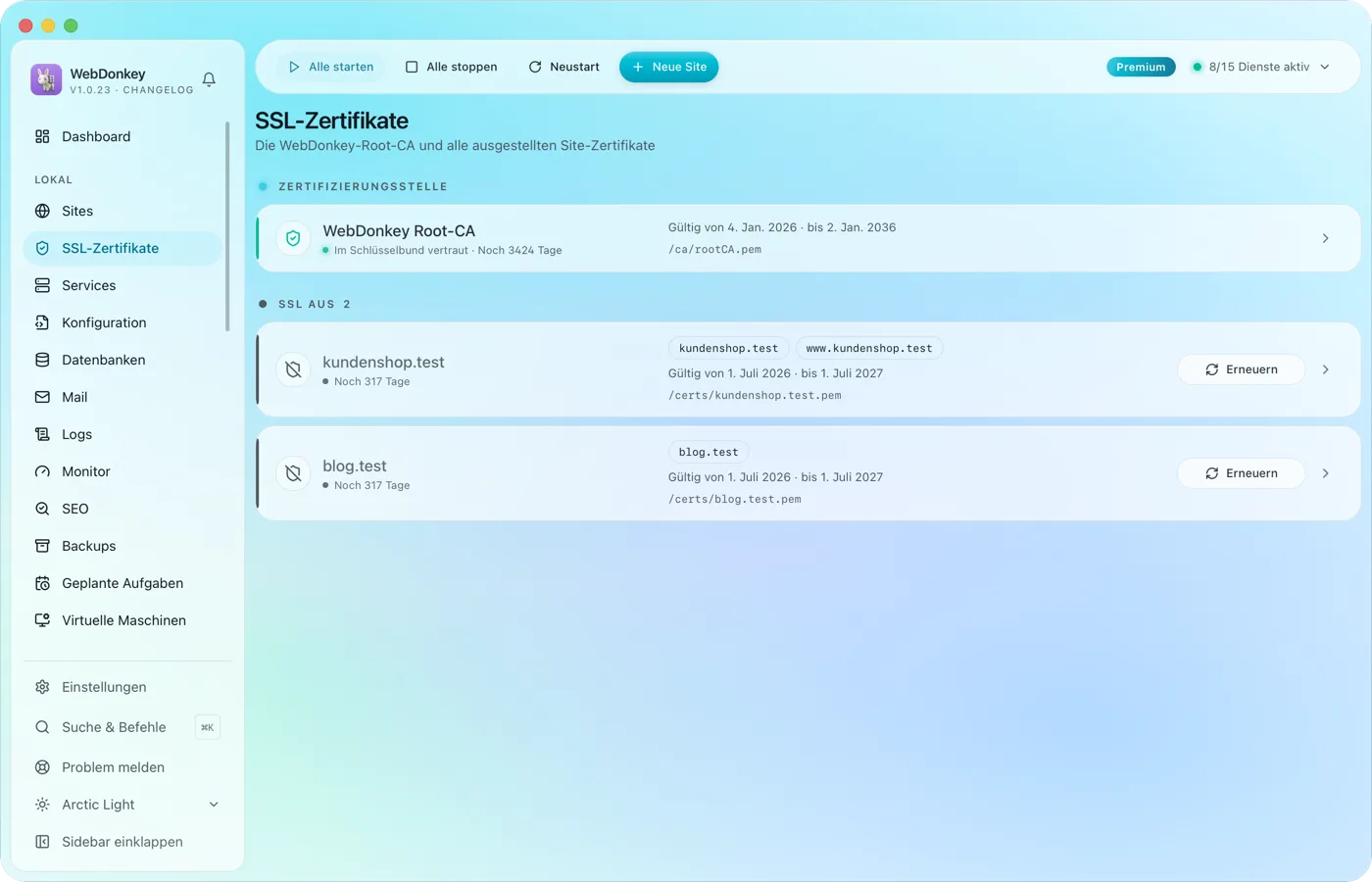
Task: Click the WebDonkey Root-CA shield icon
Action: click(293, 238)
